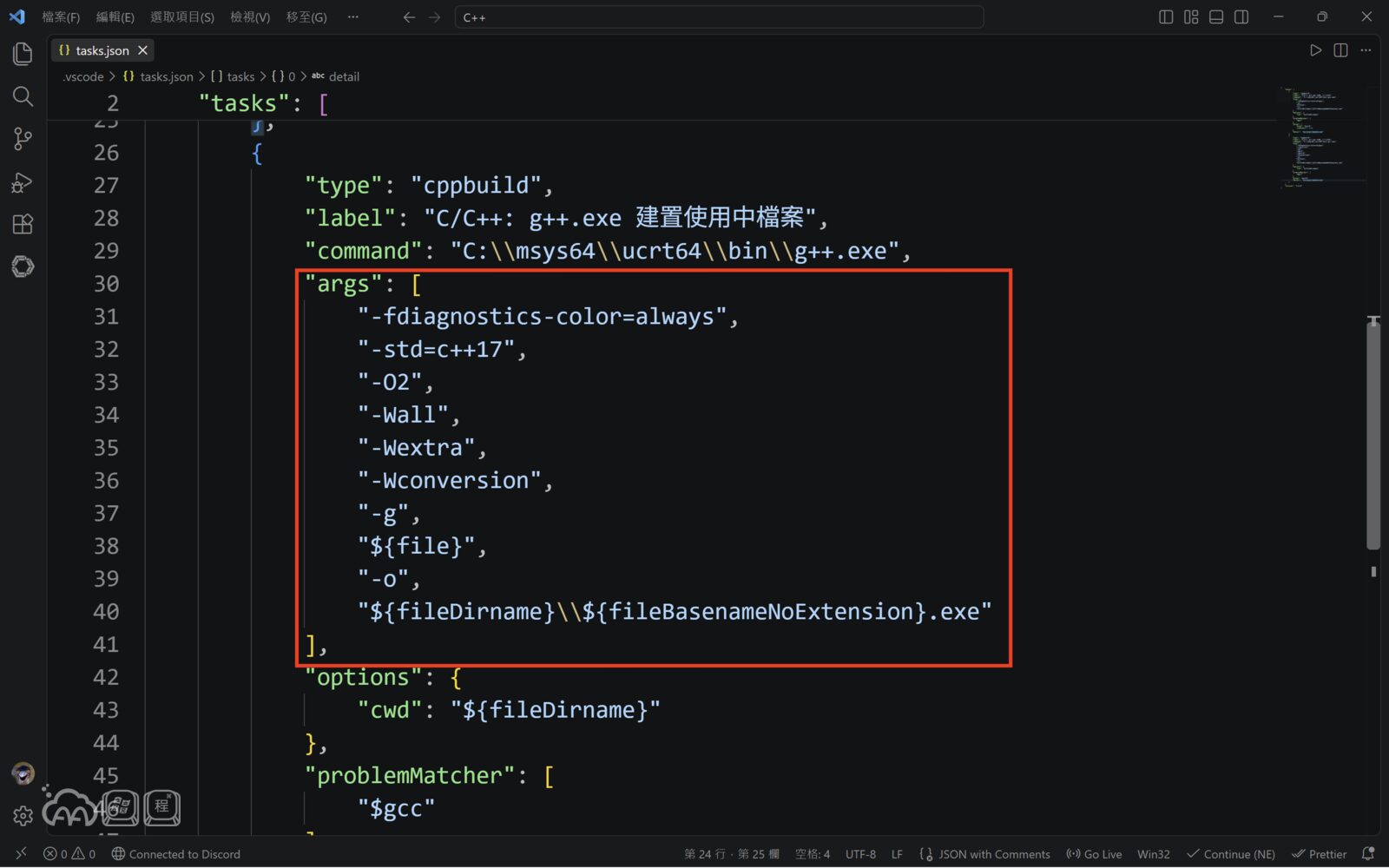Open the remote window indicator

pyautogui.click(x=21, y=854)
